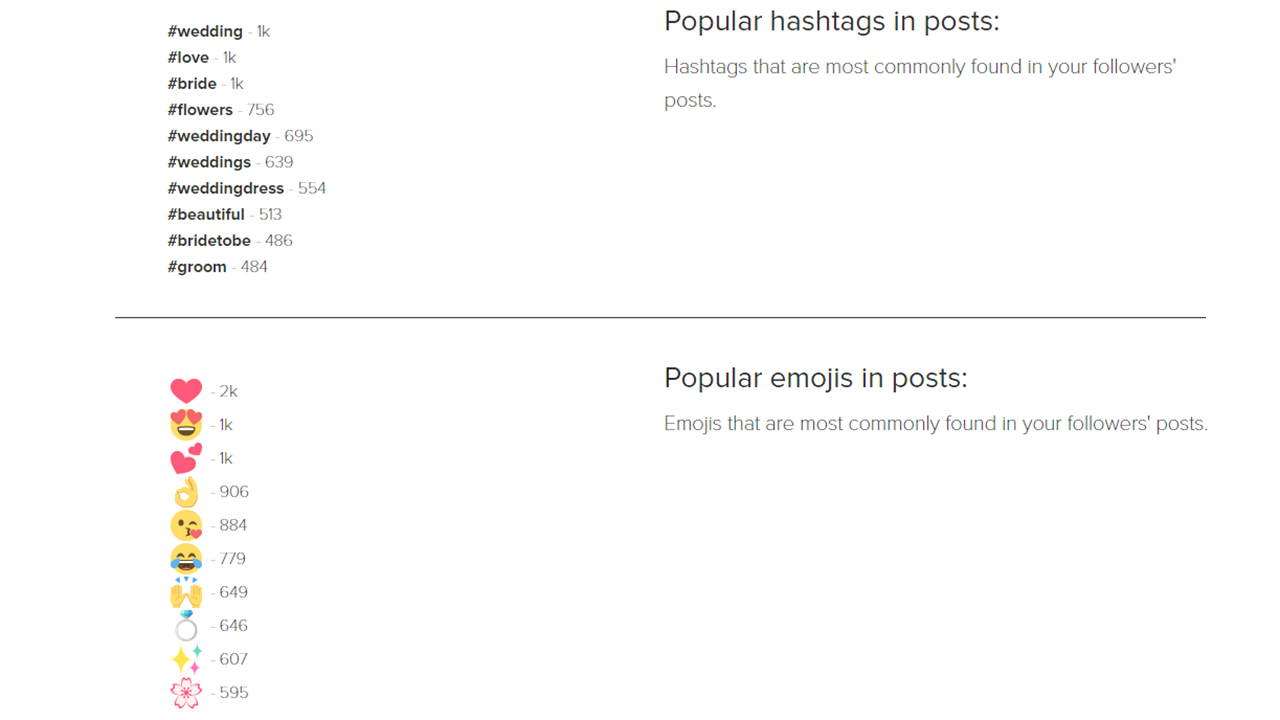Select the cherry blossom flower emoji

pyautogui.click(x=186, y=693)
